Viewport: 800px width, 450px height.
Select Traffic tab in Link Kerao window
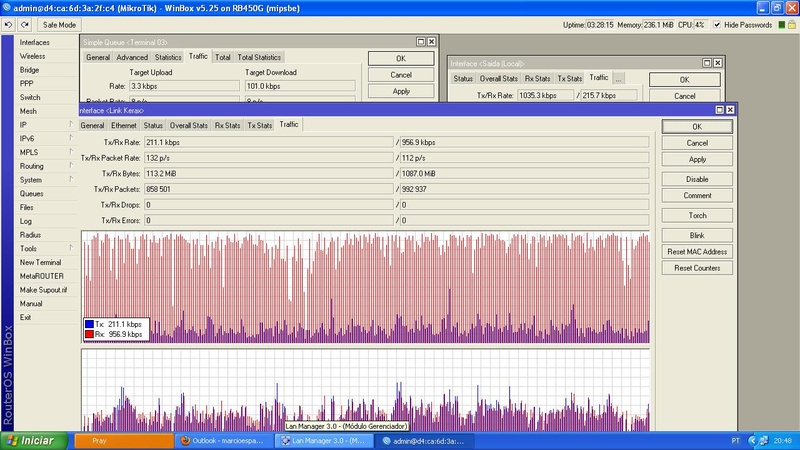pos(289,124)
